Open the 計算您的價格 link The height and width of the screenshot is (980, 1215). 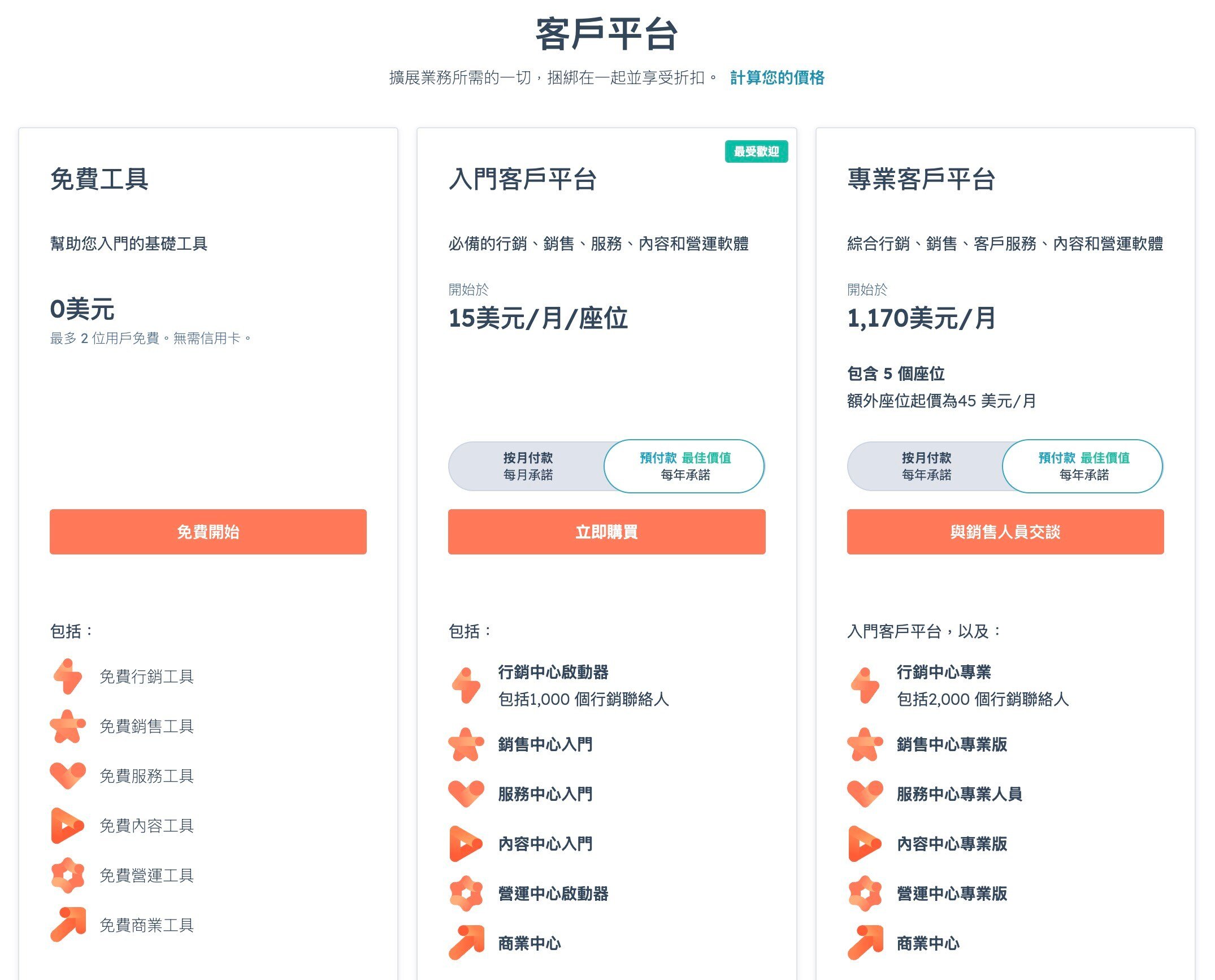pyautogui.click(x=778, y=79)
